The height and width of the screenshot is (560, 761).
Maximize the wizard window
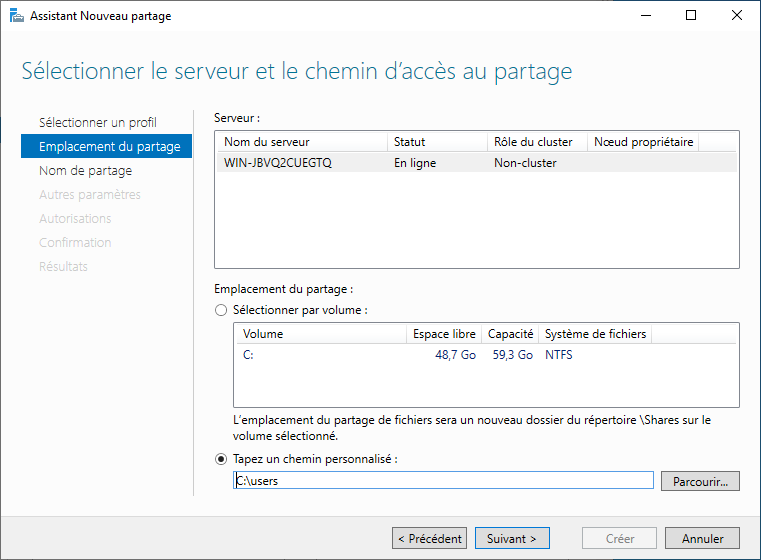(691, 16)
